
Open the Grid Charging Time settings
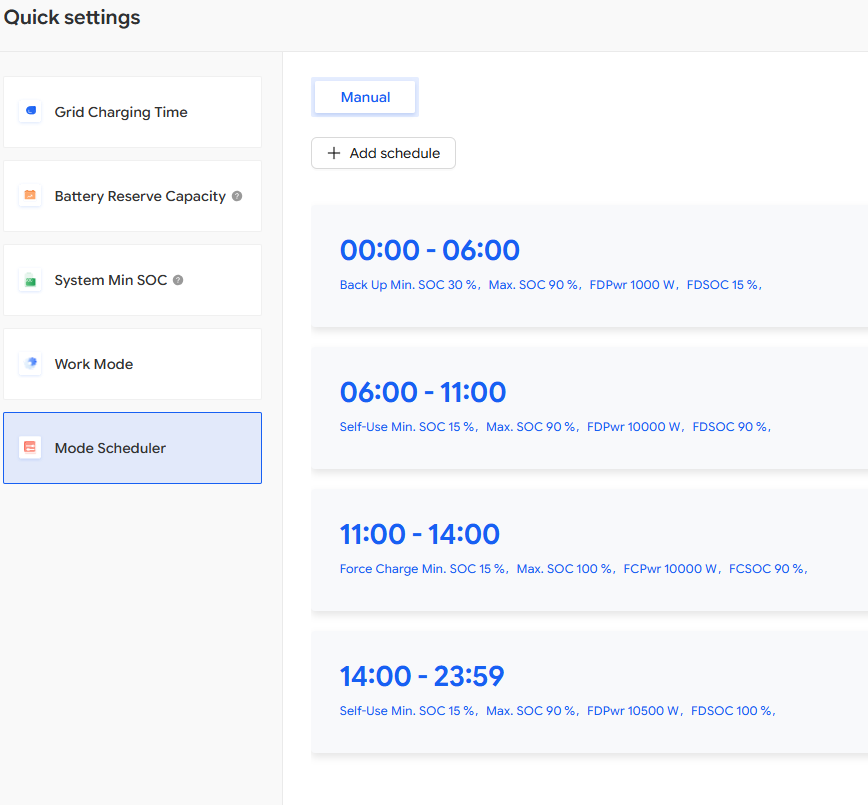(x=132, y=112)
